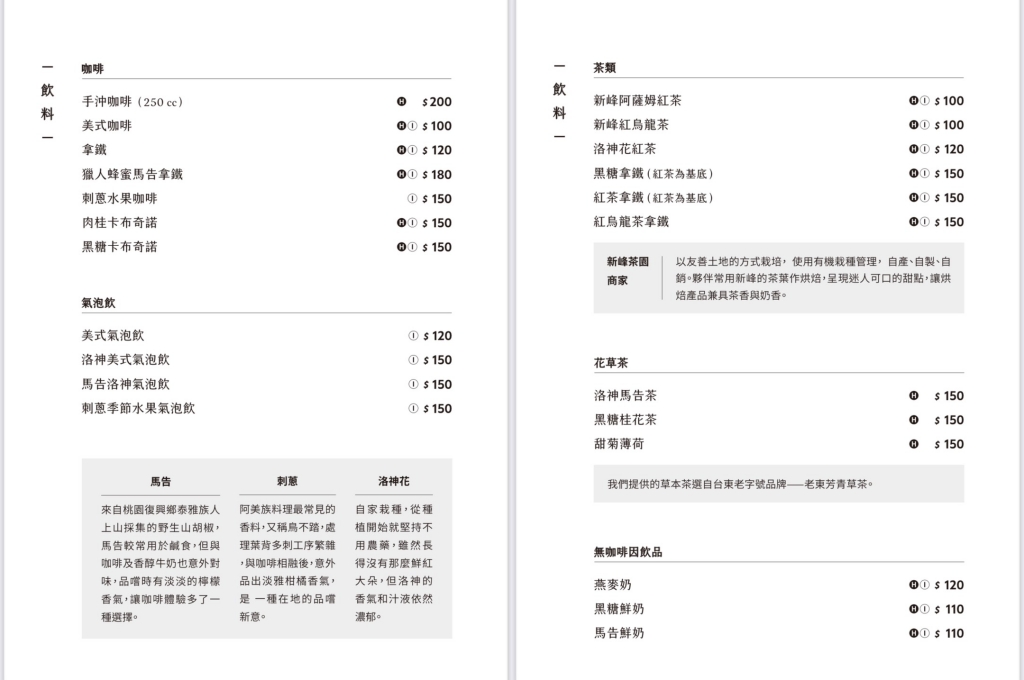The height and width of the screenshot is (680, 1024).
Task: Click the hot icon beside 新峰阿薩姆紅茶
Action: coord(914,101)
